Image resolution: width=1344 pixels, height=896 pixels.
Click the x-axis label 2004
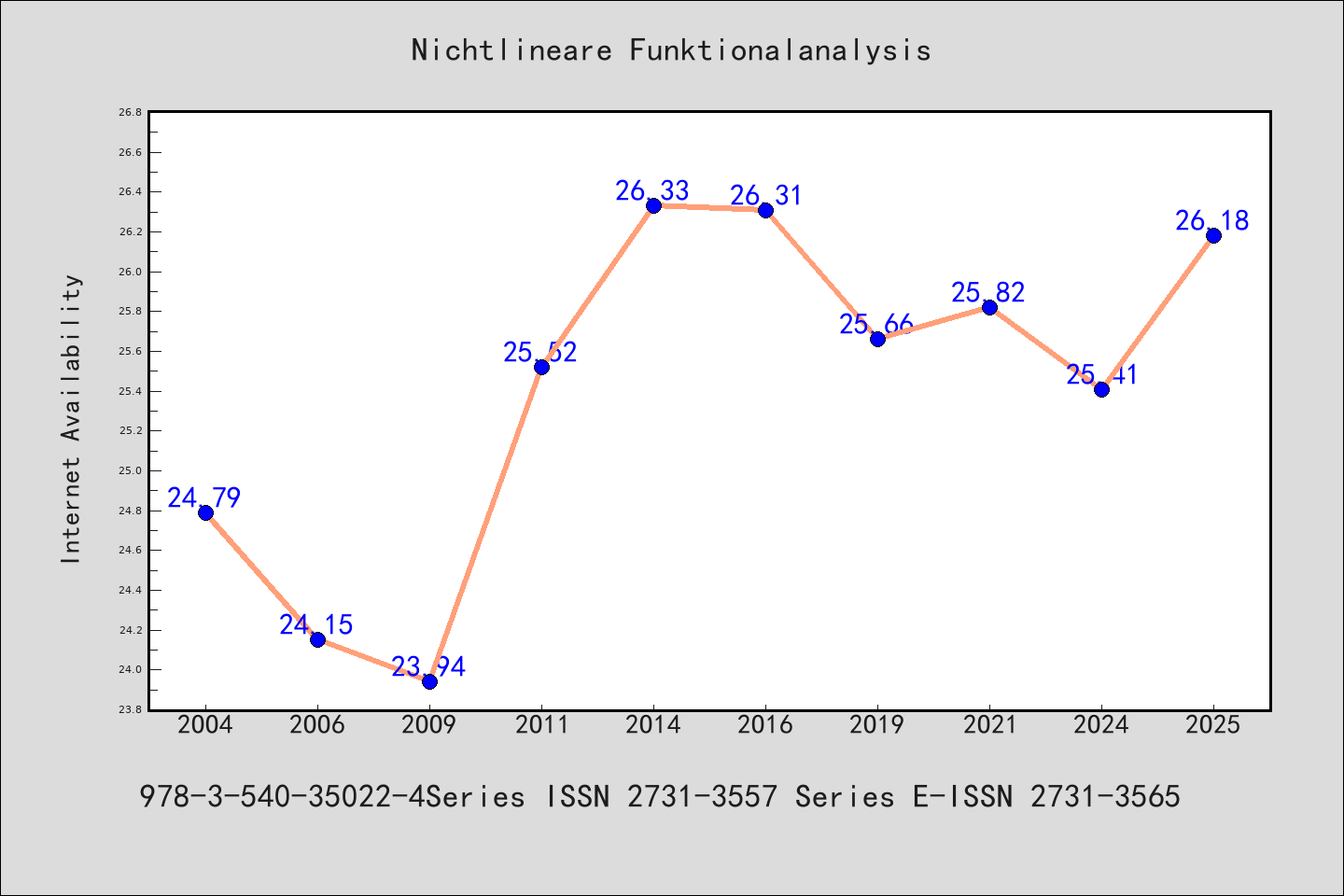tap(205, 725)
